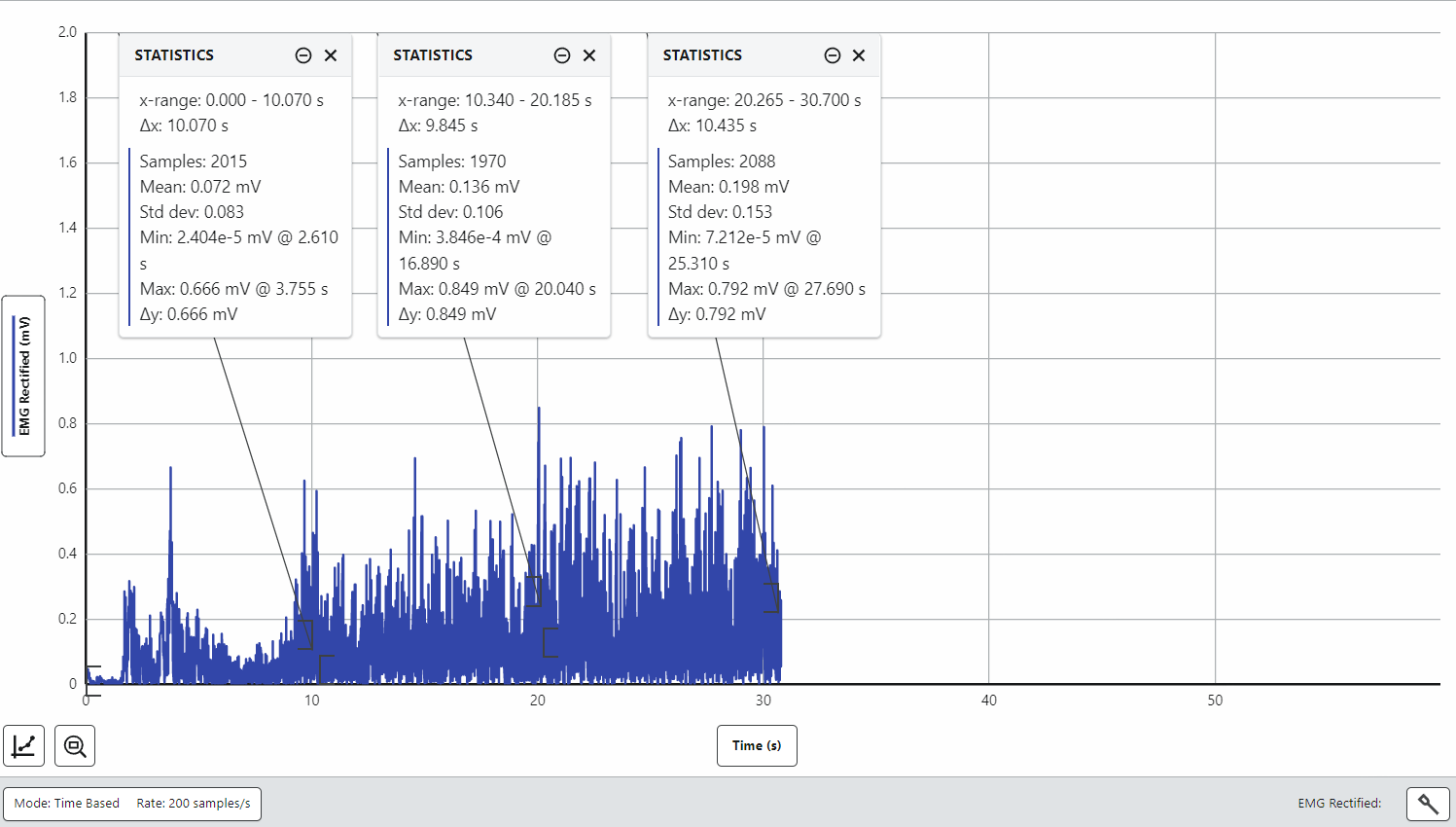Click 'Δx: 9.845 s' text
The image size is (1456, 827).
(438, 126)
